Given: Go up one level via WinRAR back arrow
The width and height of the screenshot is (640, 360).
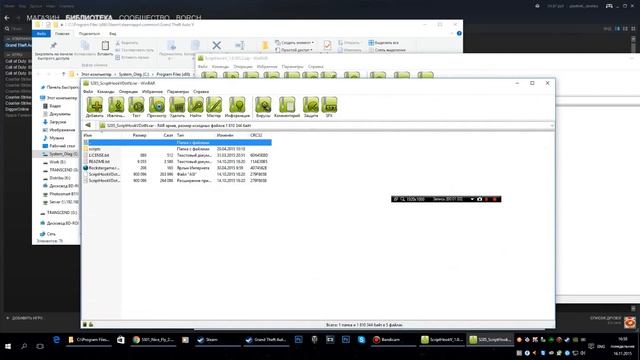Looking at the screenshot, I should (88, 125).
